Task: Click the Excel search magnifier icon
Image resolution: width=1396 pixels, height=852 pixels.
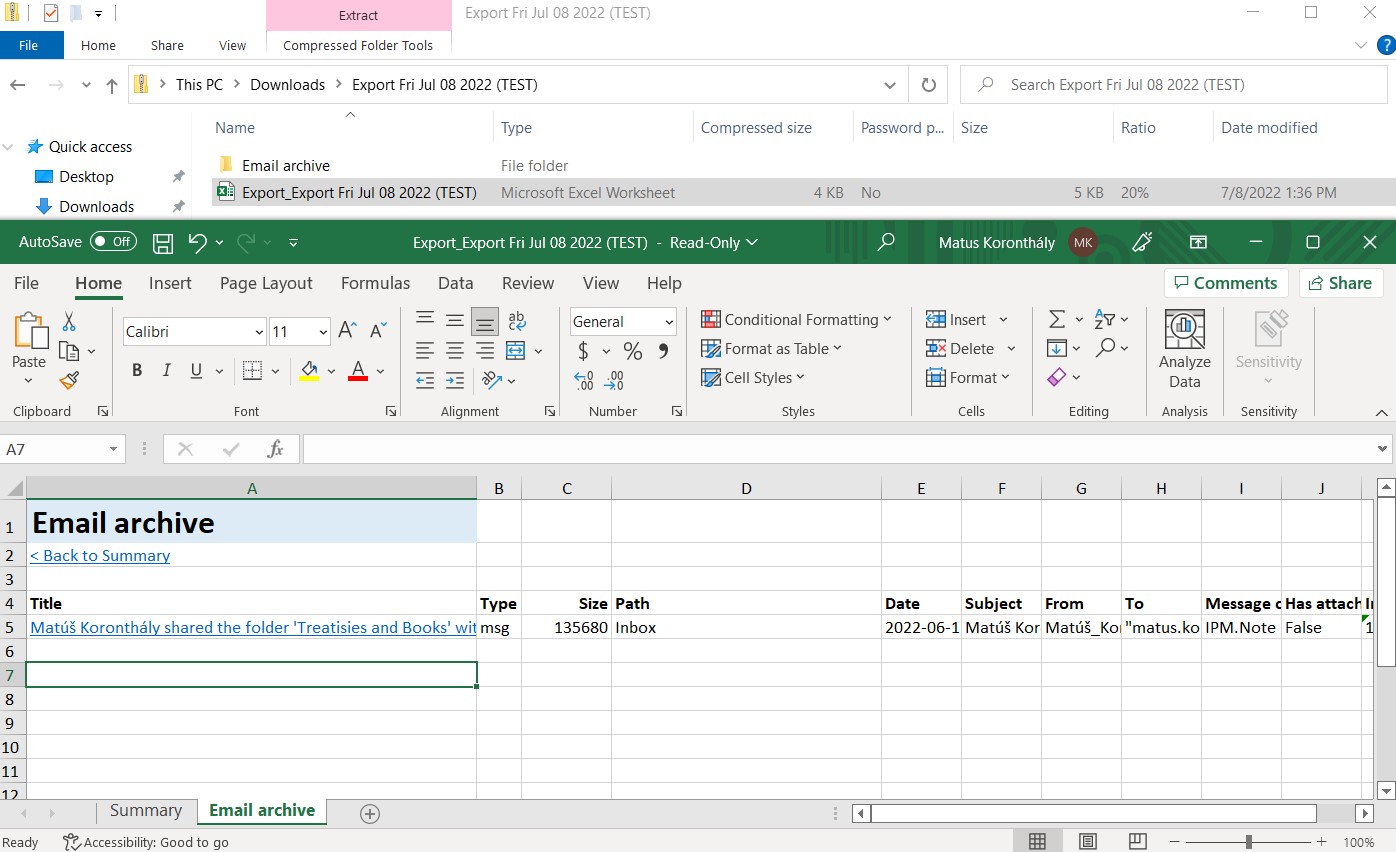Action: [885, 242]
